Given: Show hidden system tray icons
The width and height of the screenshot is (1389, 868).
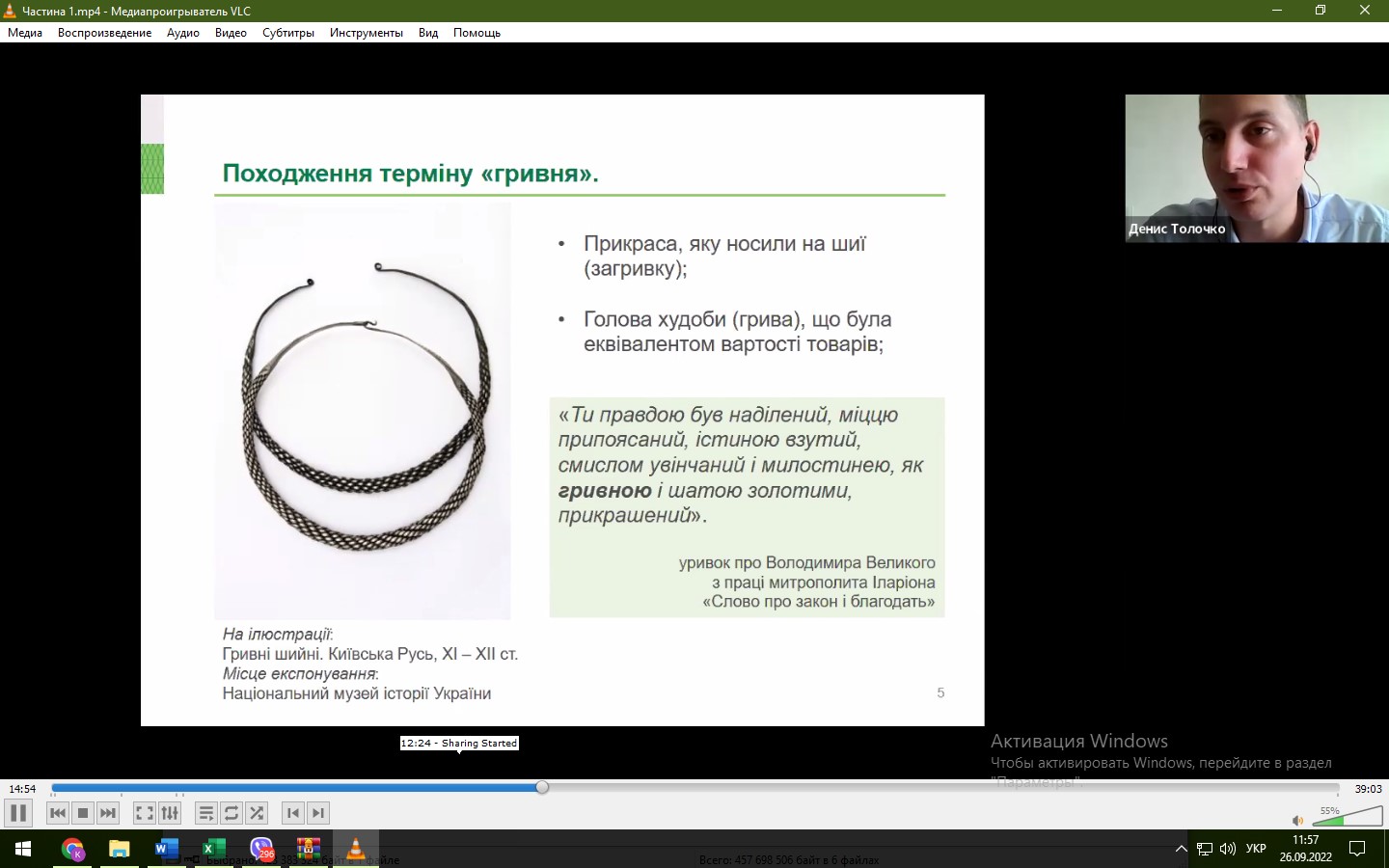Looking at the screenshot, I should [x=1181, y=850].
